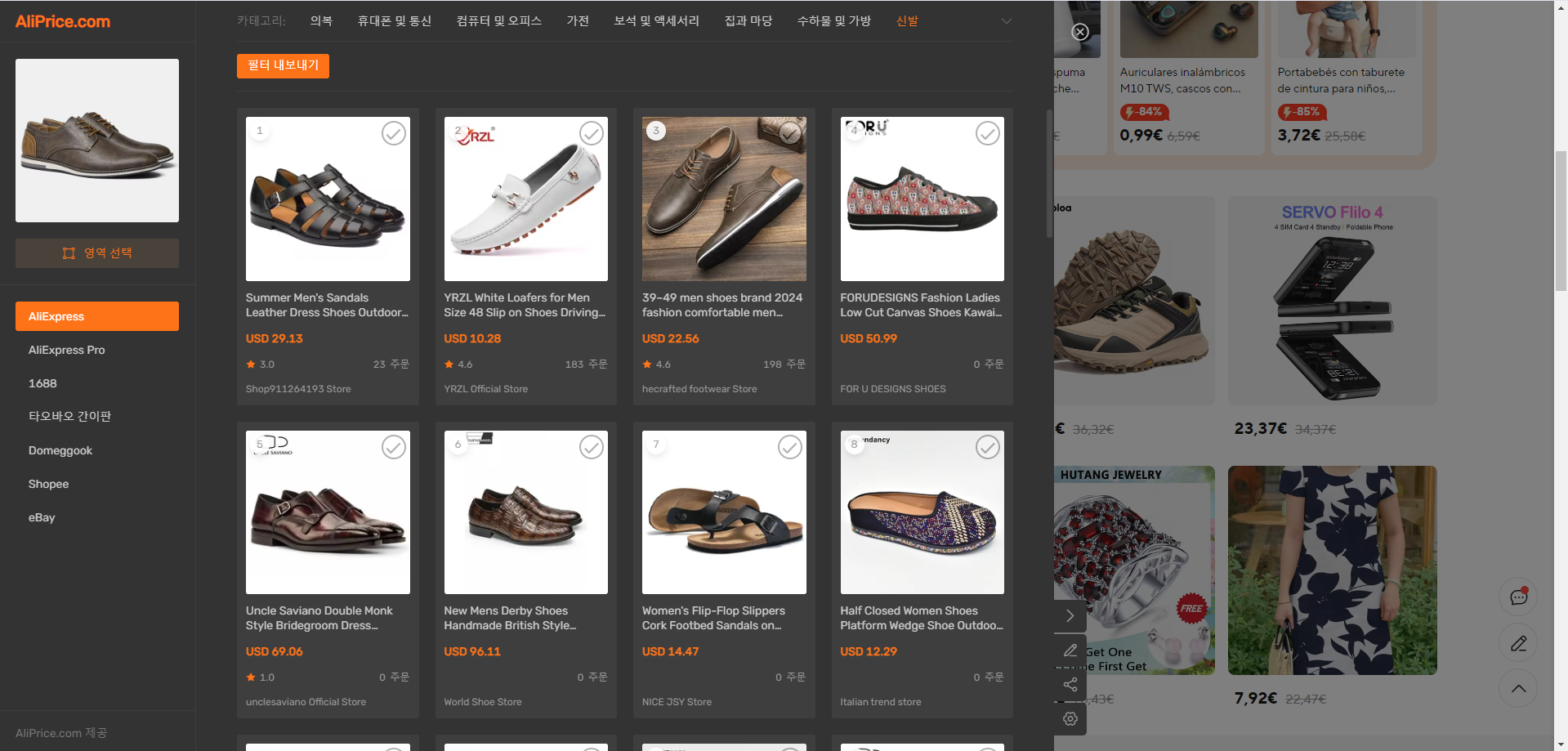
Task: Open the 보석 및 액세서리 category
Action: (x=657, y=20)
